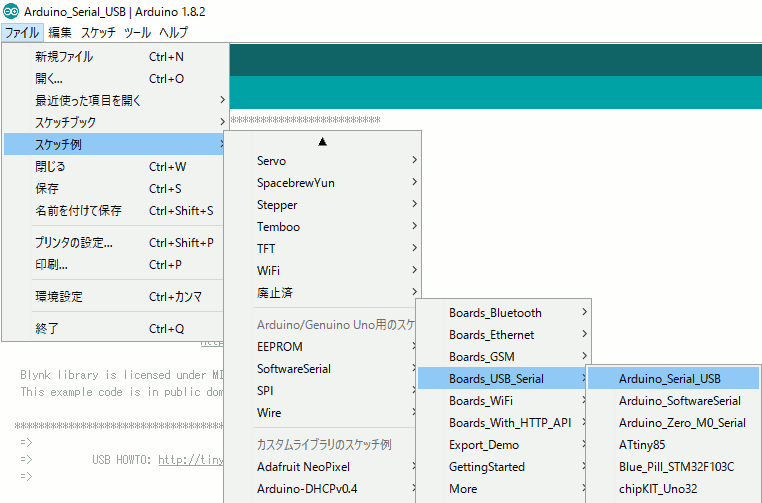
Task: Open the Export_Demo submenu
Action: [502, 445]
